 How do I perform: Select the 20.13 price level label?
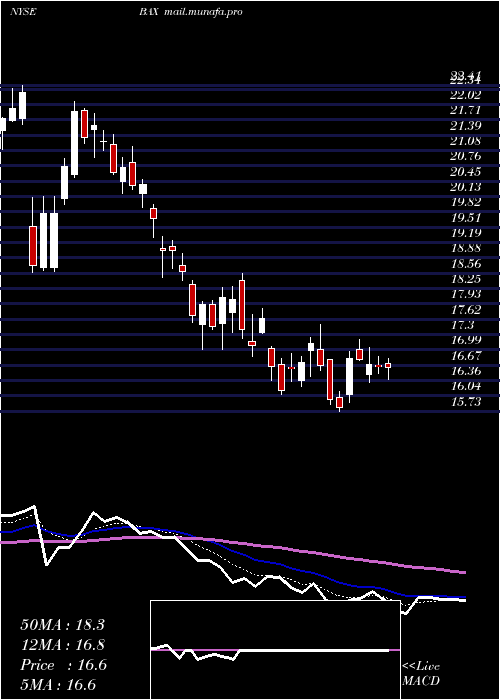[465, 187]
